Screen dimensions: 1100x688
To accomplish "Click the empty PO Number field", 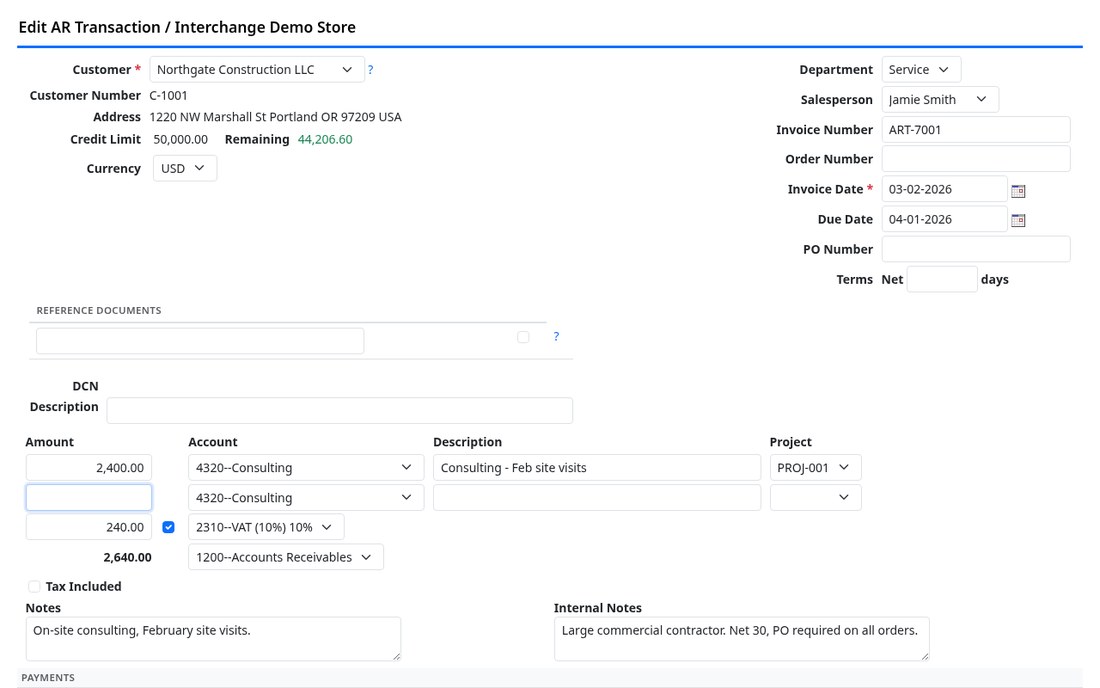I will click(x=976, y=250).
